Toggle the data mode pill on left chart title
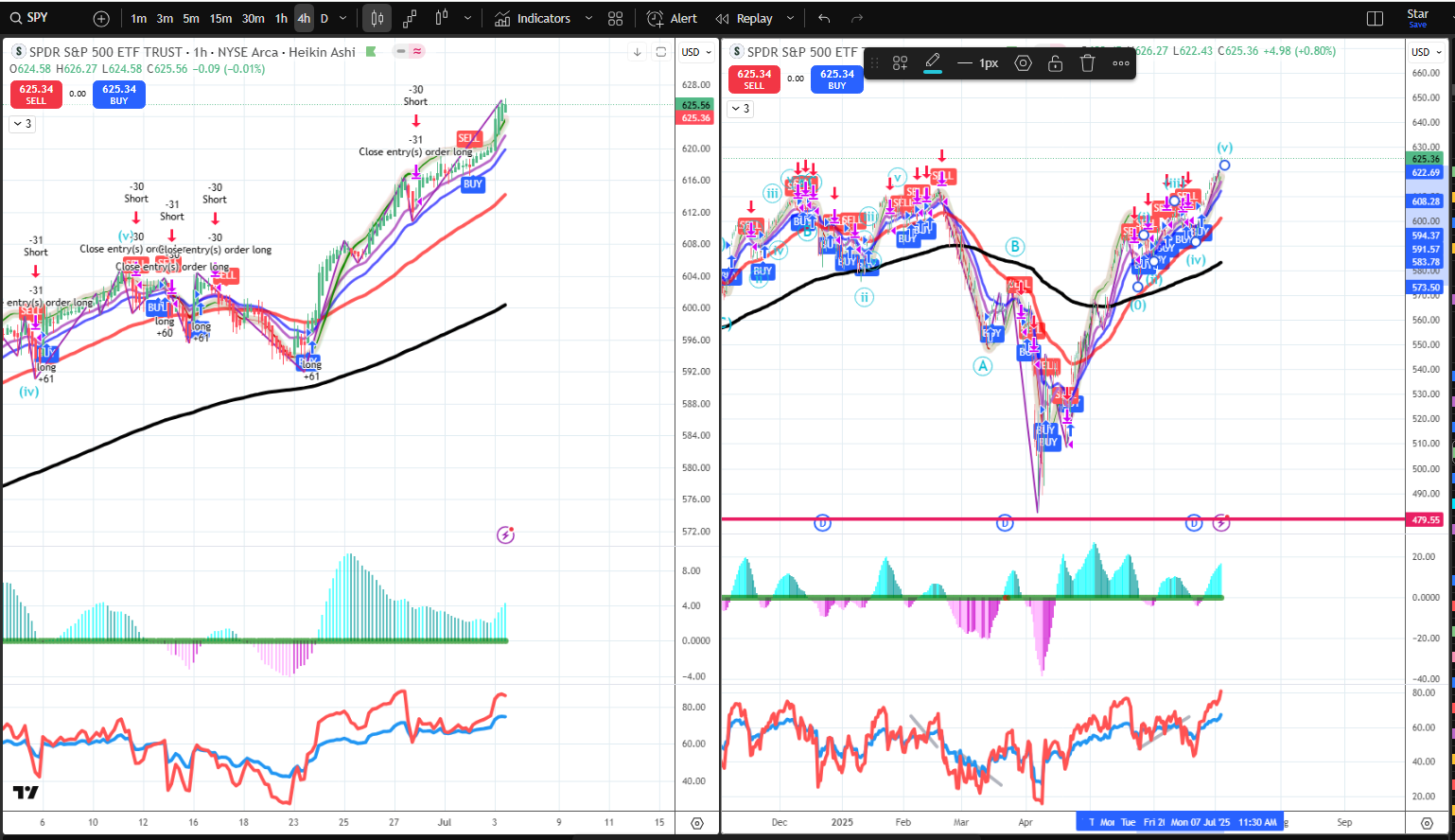Image resolution: width=1455 pixels, height=840 pixels. point(410,51)
